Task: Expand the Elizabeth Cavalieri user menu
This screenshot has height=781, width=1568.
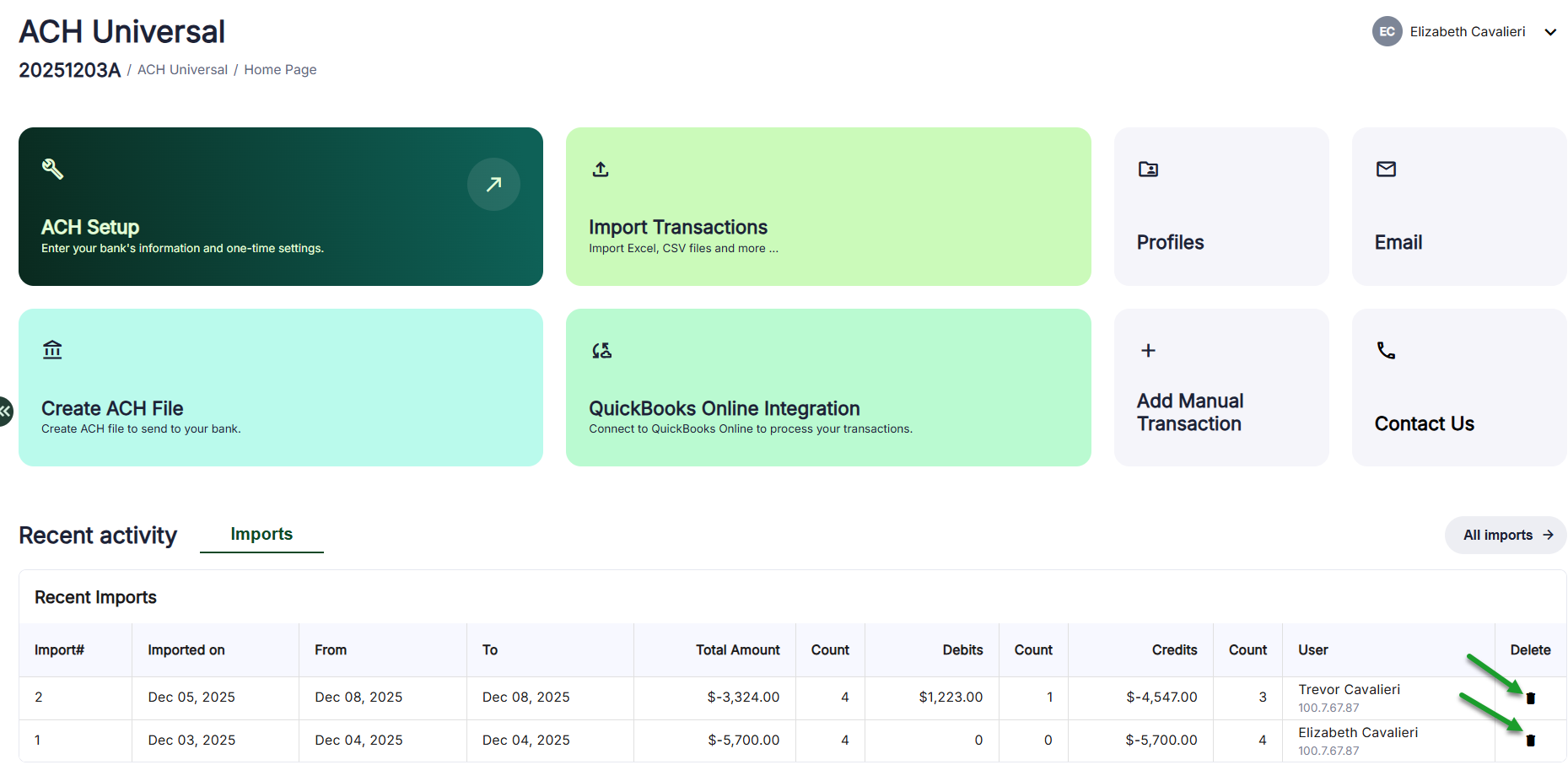Action: pos(1549,32)
